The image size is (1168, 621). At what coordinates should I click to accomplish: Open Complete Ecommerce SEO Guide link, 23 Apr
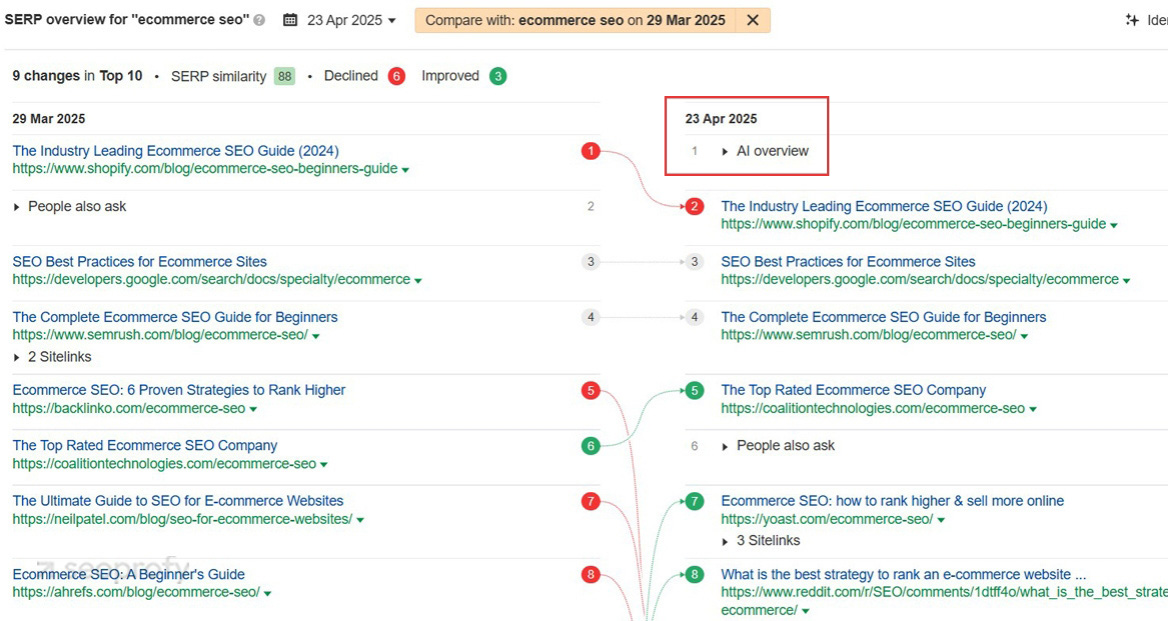point(883,317)
